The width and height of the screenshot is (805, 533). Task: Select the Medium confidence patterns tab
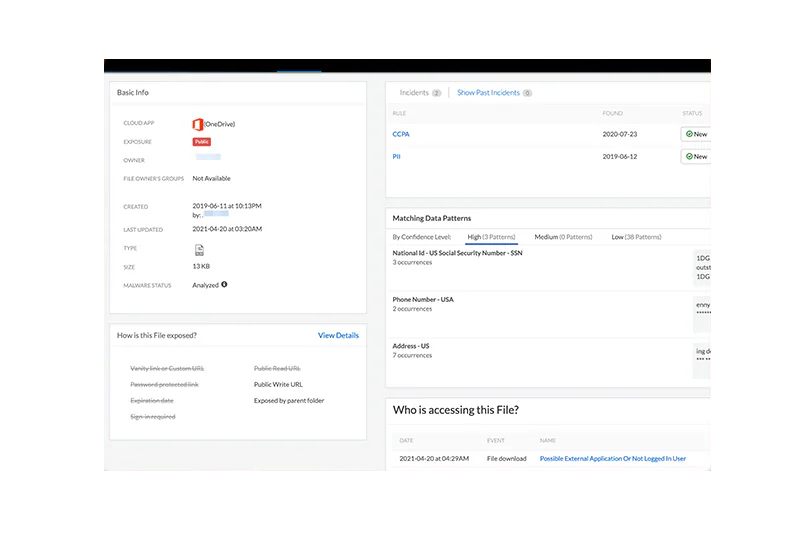click(563, 237)
